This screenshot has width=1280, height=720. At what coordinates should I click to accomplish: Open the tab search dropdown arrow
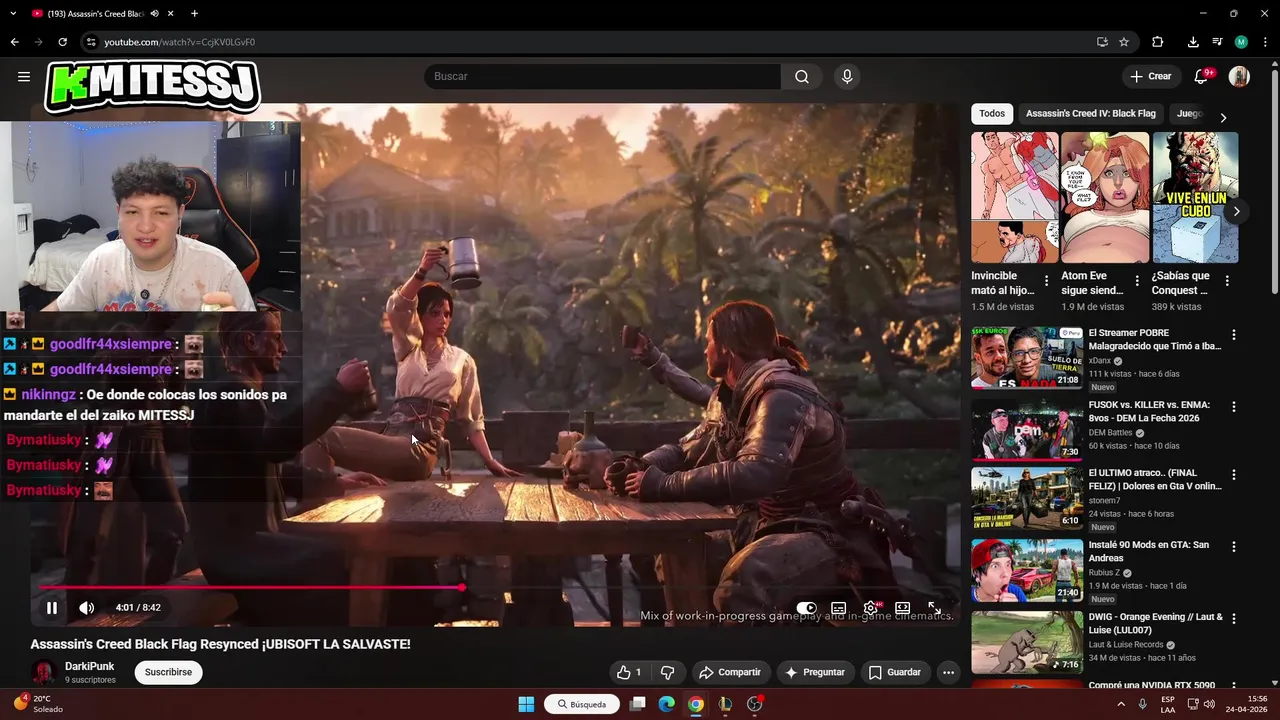pyautogui.click(x=14, y=14)
